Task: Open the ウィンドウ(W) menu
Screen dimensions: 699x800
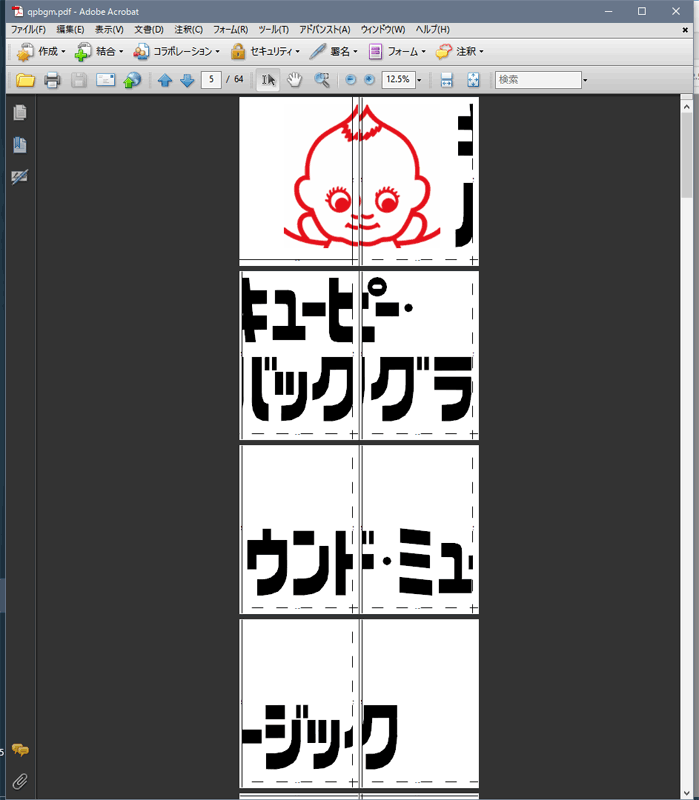Action: (383, 30)
